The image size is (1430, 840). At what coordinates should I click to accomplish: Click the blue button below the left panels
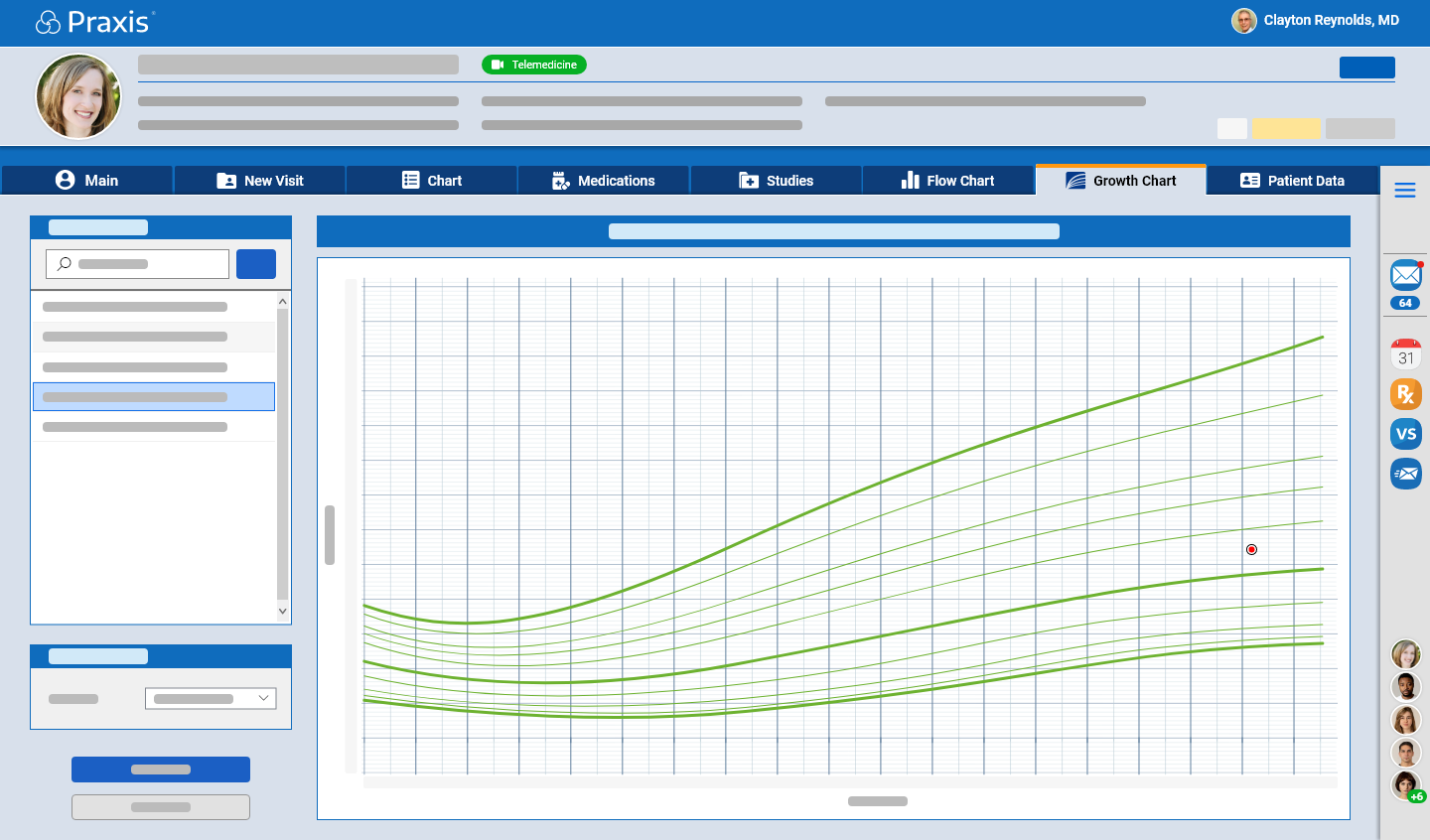[x=161, y=770]
